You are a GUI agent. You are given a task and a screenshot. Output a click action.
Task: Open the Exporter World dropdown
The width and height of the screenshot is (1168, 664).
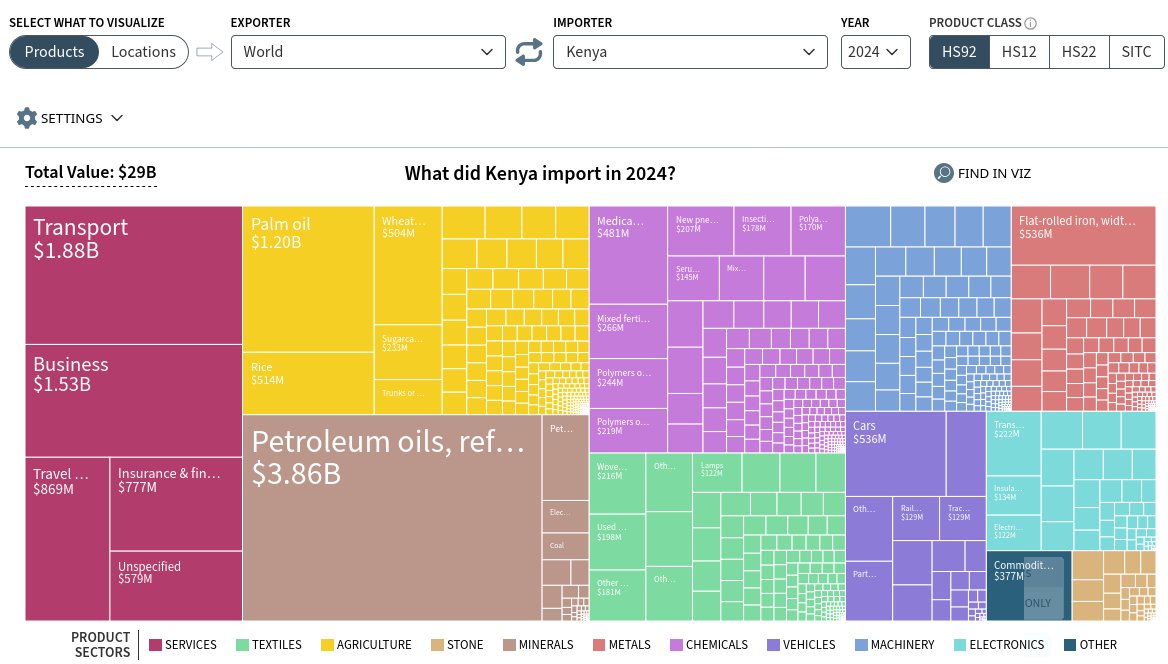368,52
